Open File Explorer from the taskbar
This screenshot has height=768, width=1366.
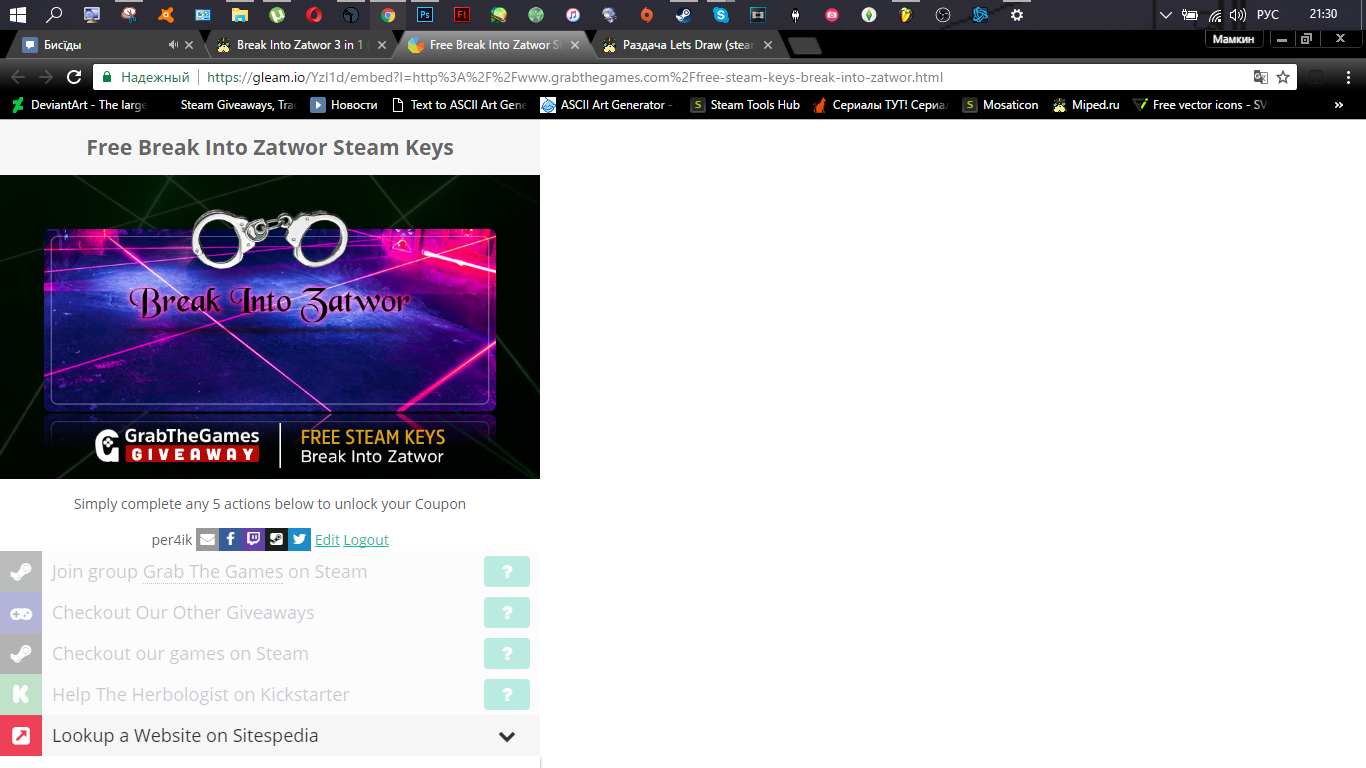pyautogui.click(x=240, y=15)
